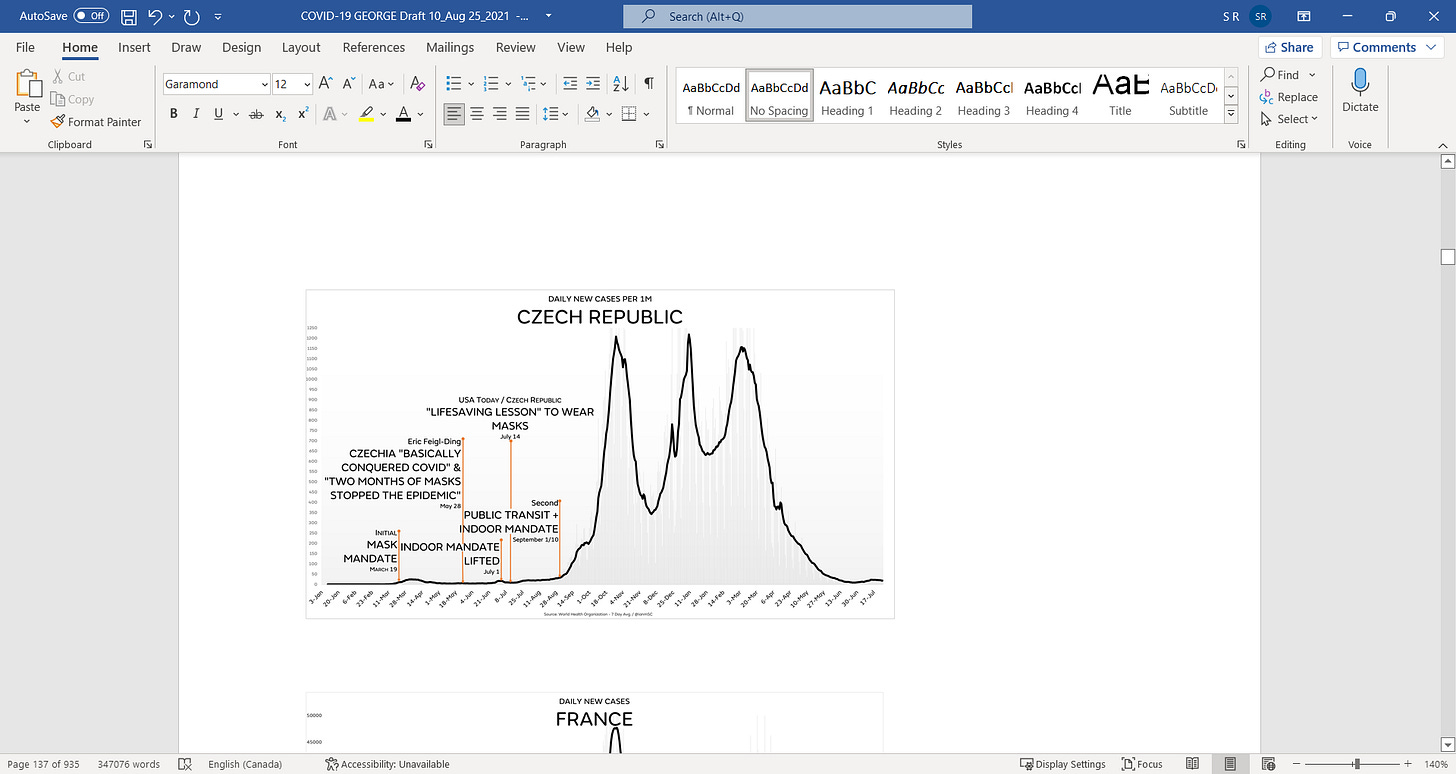Toggle Print Layout view in status bar
Viewport: 1456px width, 774px height.
pyautogui.click(x=1229, y=764)
